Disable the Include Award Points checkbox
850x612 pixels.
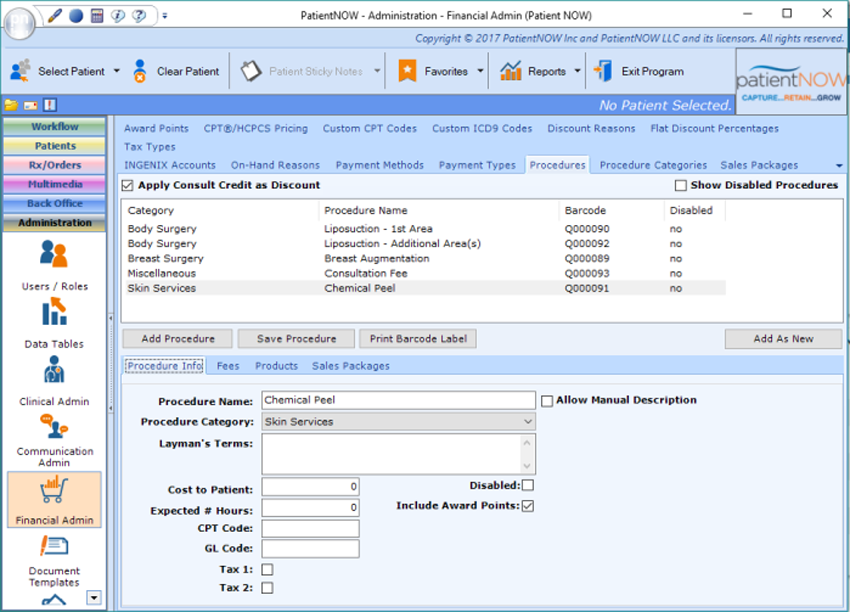(528, 506)
